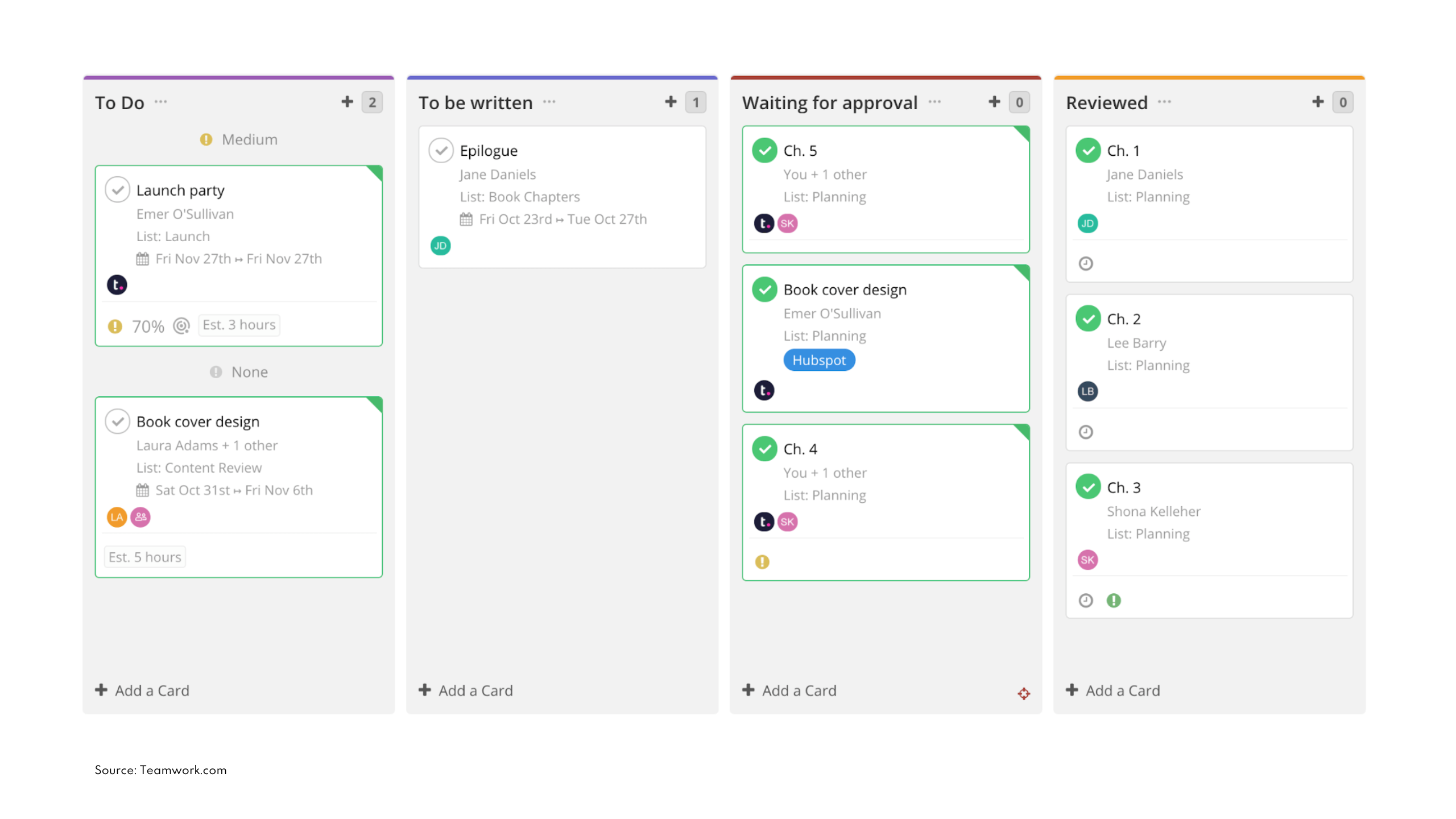Open the Ch. 3 card title
Viewport: 1456px width, 819px height.
click(x=1124, y=487)
